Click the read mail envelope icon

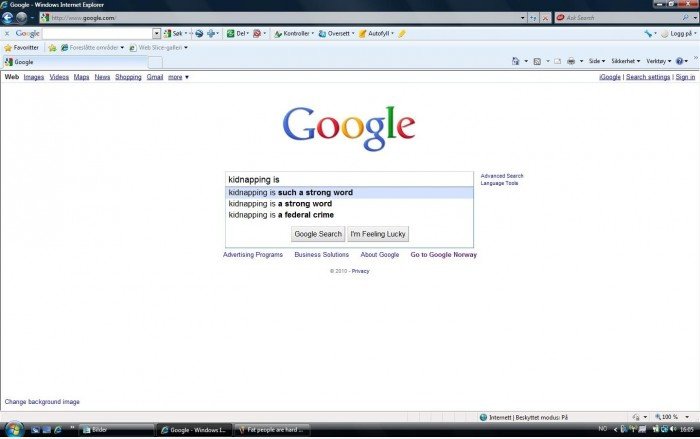click(x=558, y=61)
